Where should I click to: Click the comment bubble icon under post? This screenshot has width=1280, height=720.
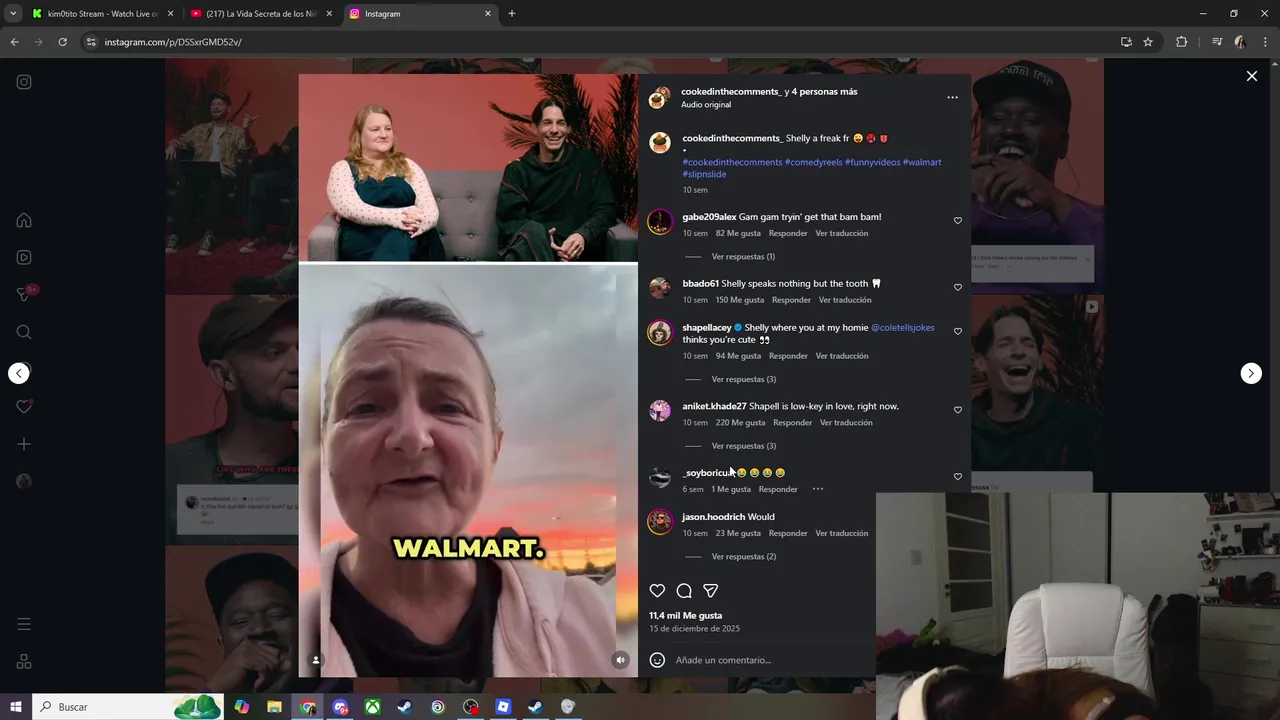[x=684, y=591]
